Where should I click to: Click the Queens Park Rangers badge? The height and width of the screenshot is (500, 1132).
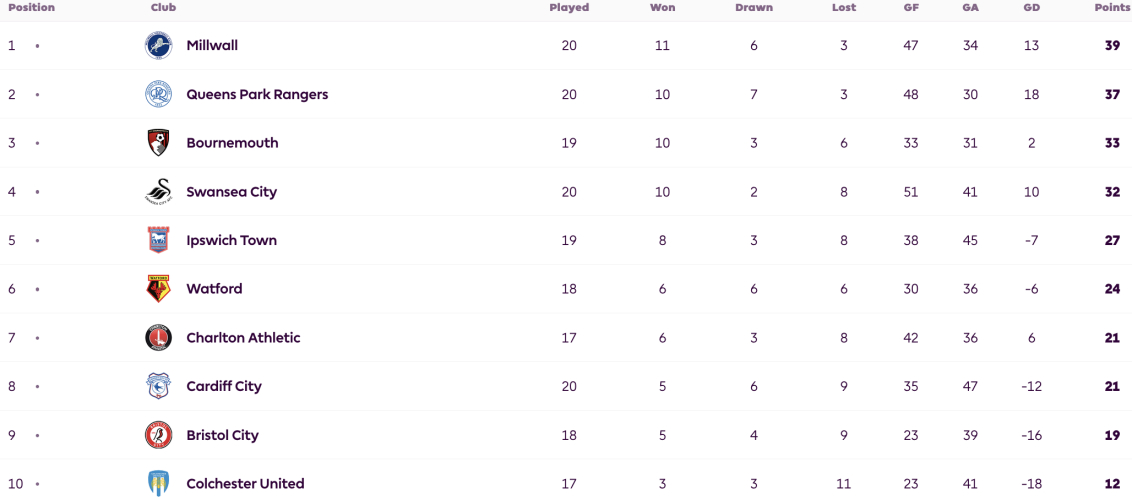coord(158,95)
